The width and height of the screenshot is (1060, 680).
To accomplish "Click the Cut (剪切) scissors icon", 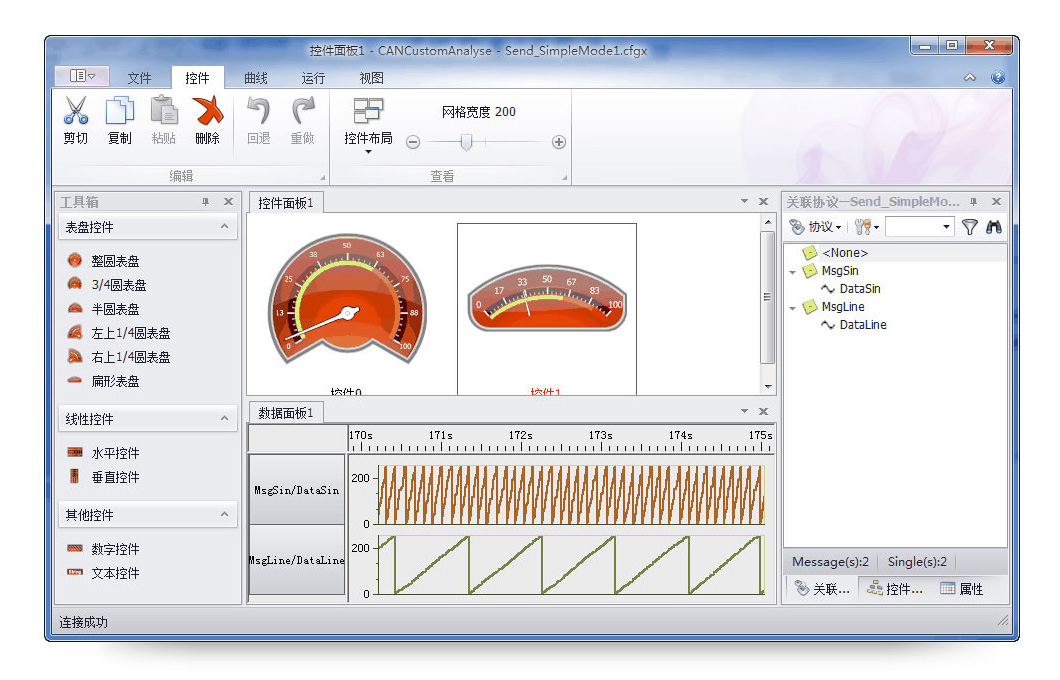I will click(x=76, y=112).
